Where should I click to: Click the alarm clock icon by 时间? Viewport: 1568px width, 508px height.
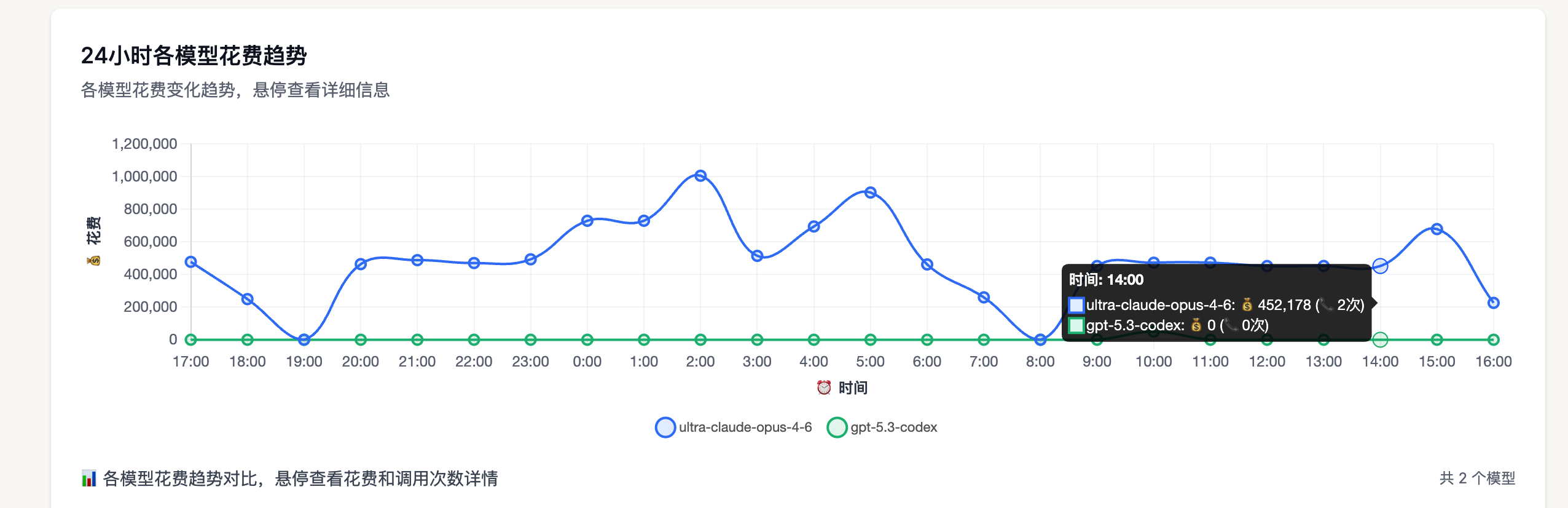coord(824,387)
